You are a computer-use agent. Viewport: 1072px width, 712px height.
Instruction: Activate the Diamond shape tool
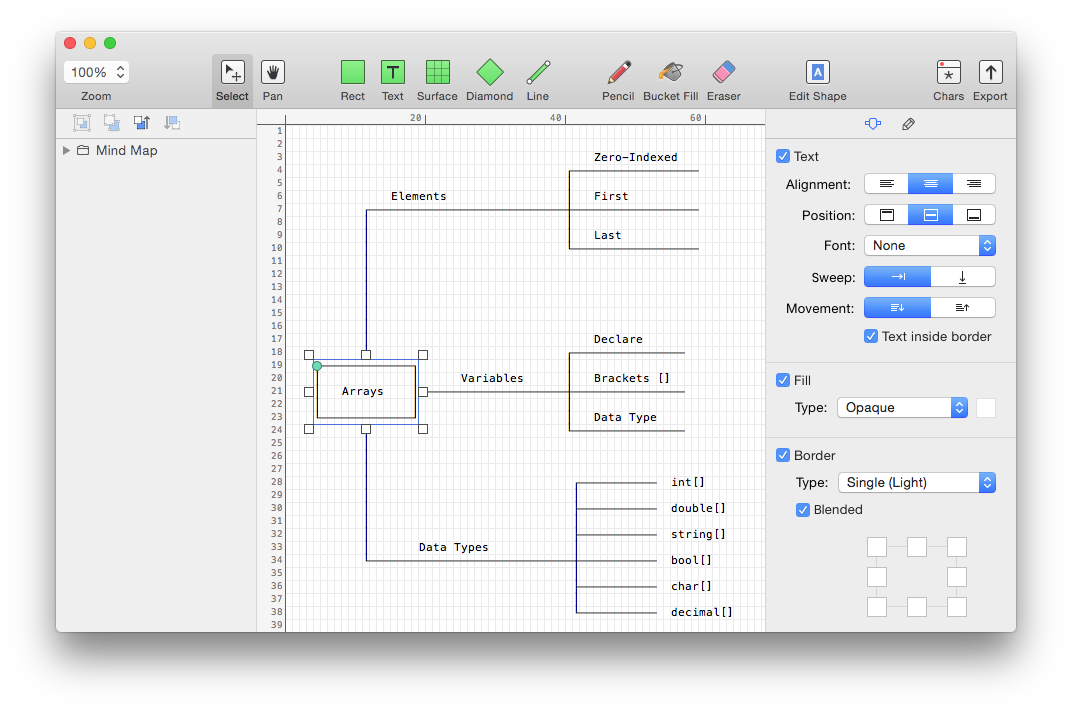coord(489,73)
